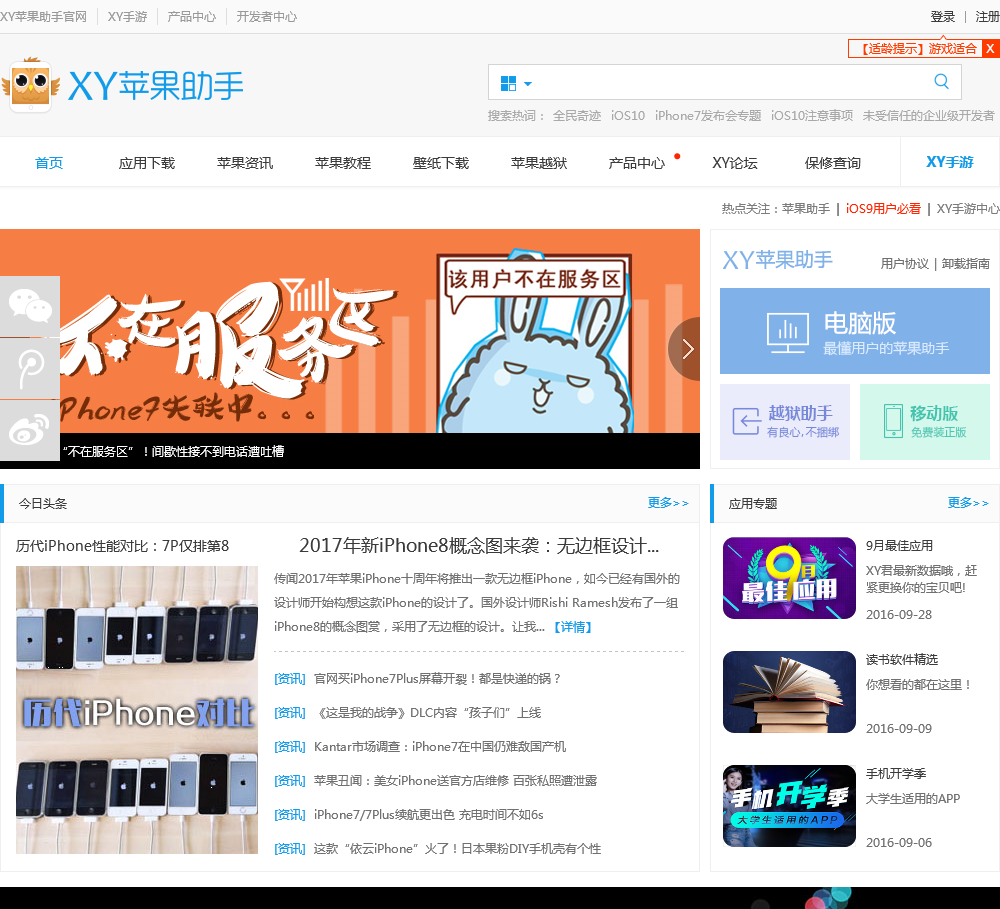Select hot search iPhone7发布会专题
Viewport: 1000px width, 909px height.
click(x=708, y=115)
